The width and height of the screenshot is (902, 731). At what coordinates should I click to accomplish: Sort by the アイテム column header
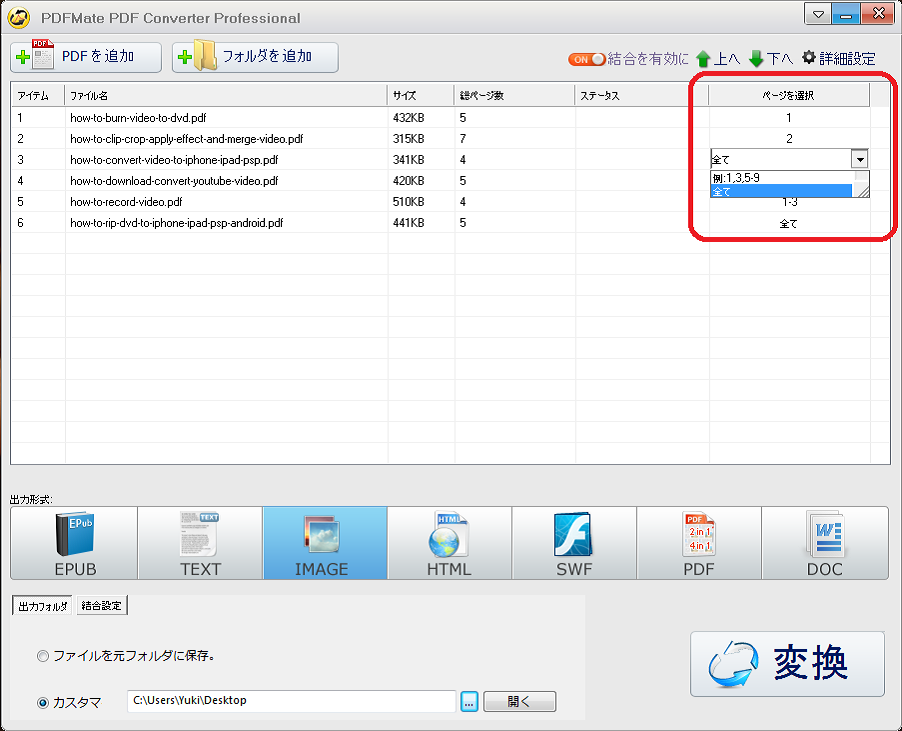[38, 95]
